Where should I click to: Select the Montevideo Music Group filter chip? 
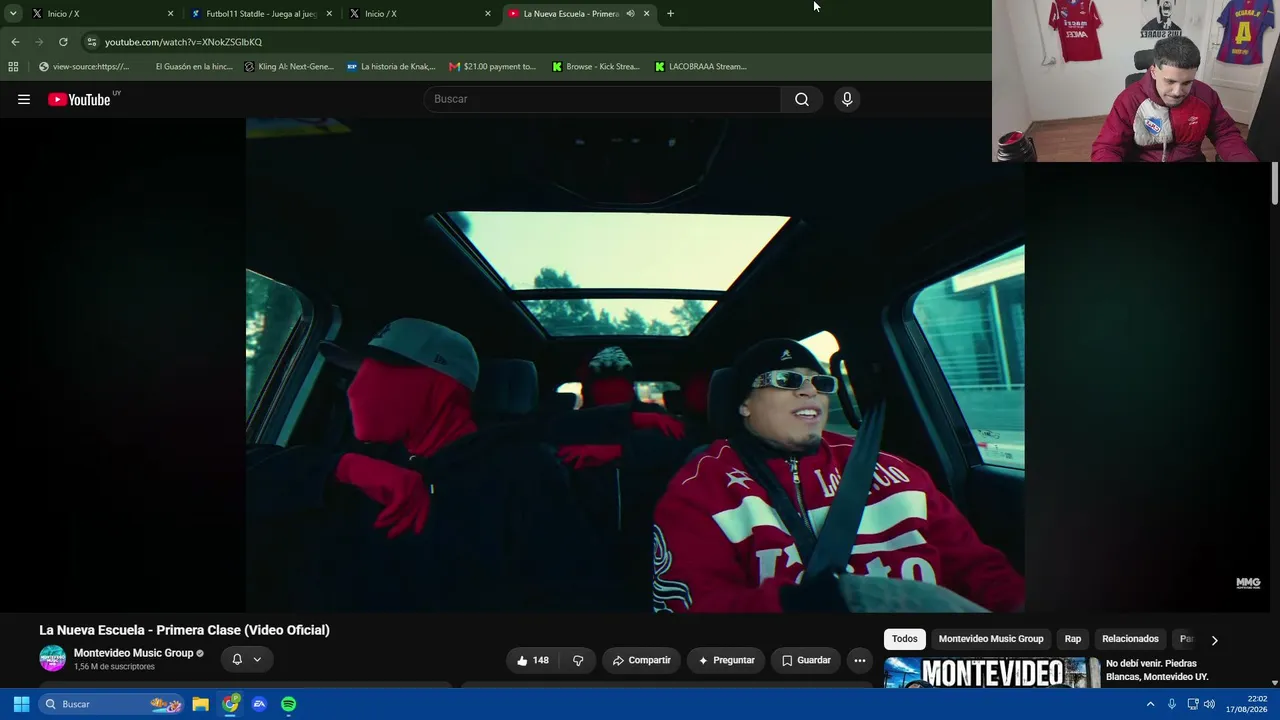[991, 639]
